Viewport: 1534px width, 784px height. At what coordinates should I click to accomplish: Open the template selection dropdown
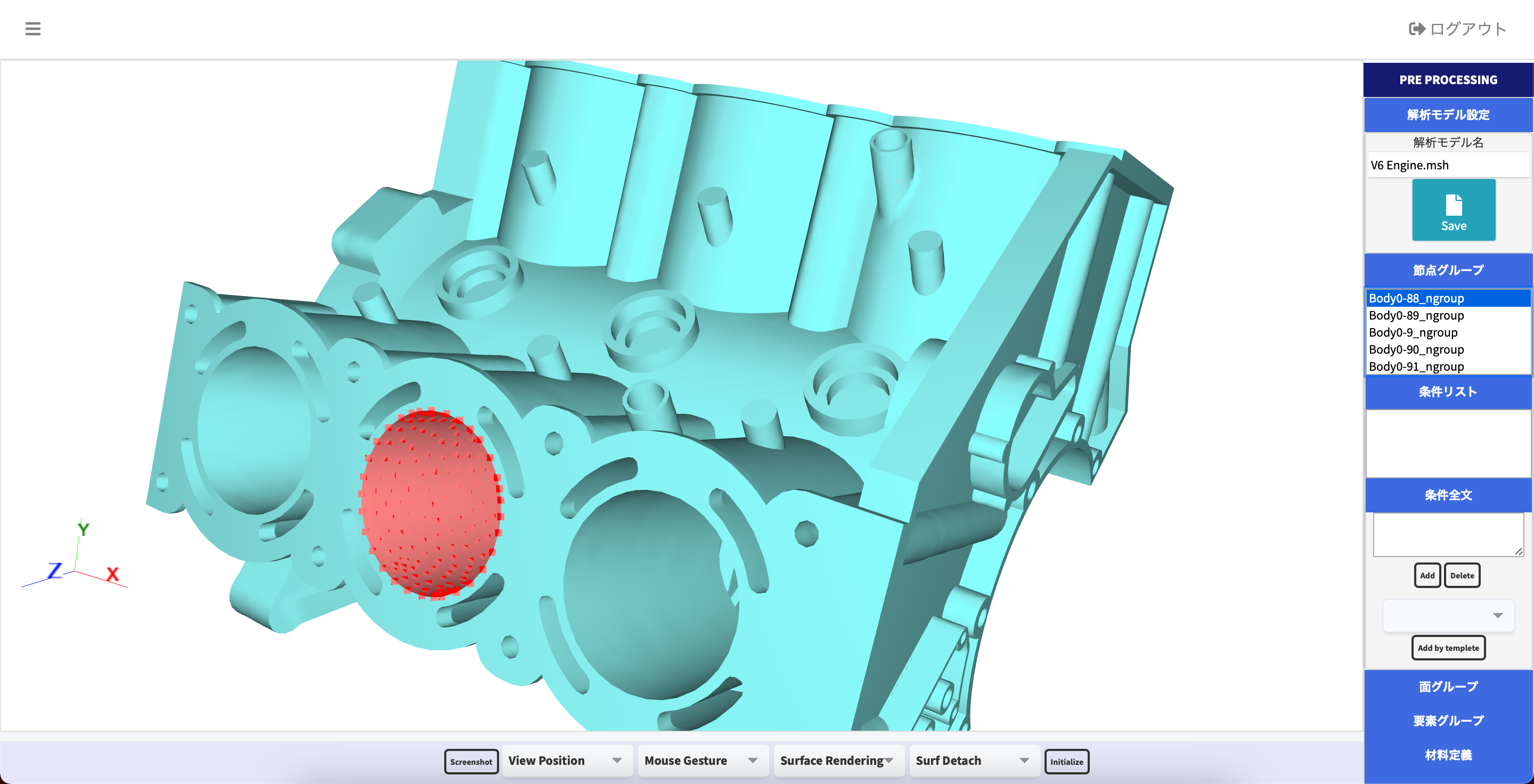[x=1447, y=615]
